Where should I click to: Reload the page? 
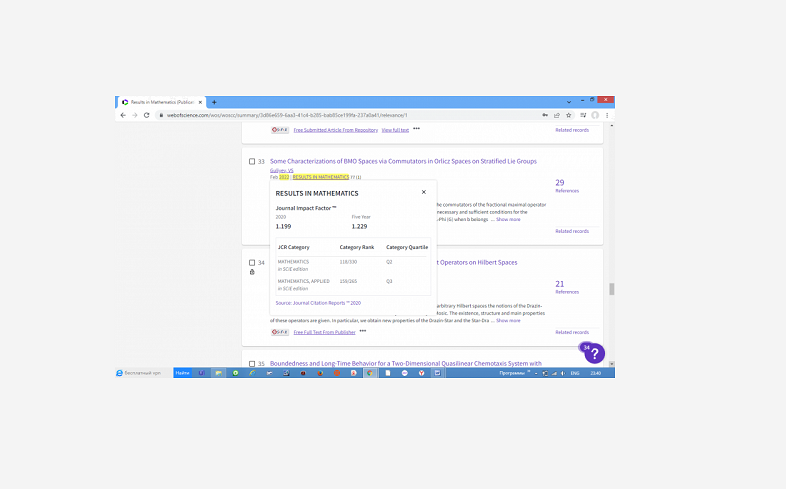(146, 115)
